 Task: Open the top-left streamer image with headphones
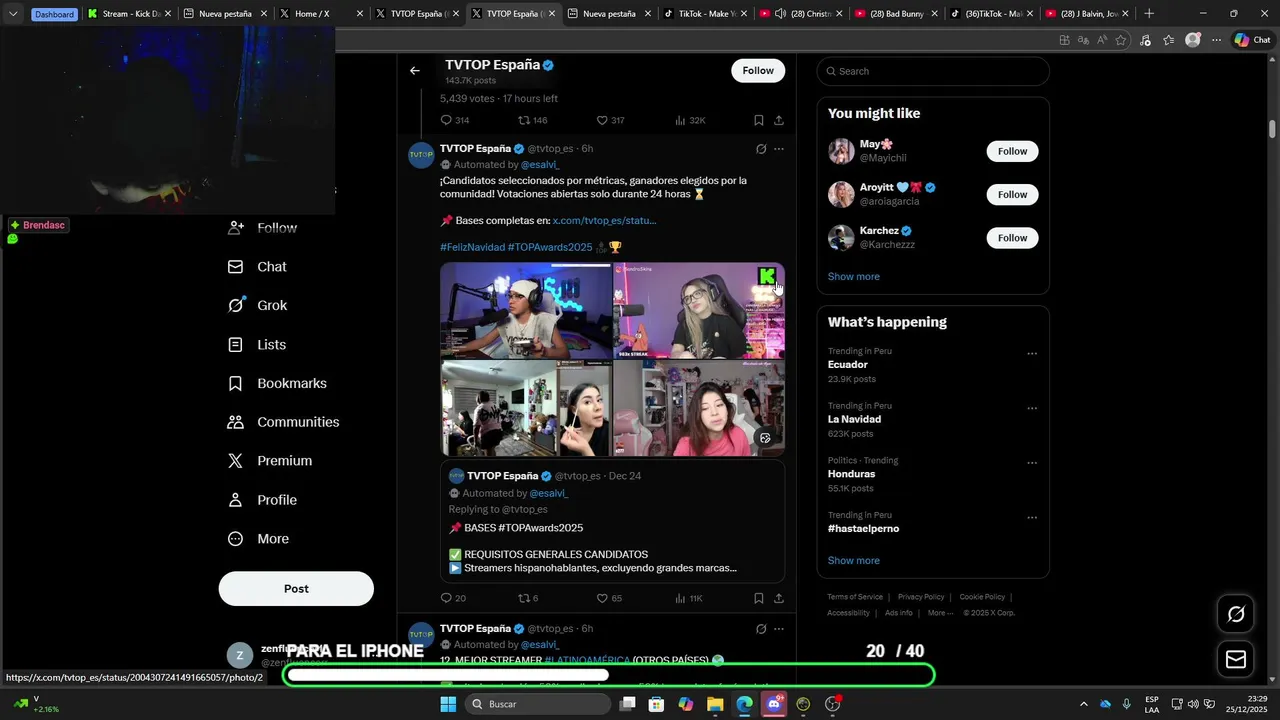(526, 311)
